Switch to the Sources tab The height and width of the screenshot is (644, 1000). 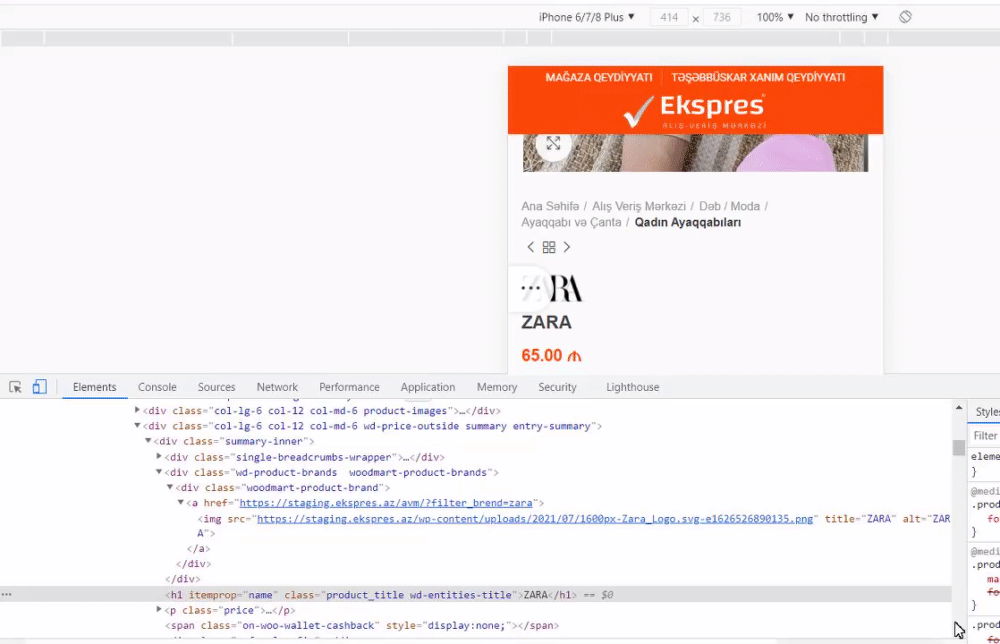(216, 387)
